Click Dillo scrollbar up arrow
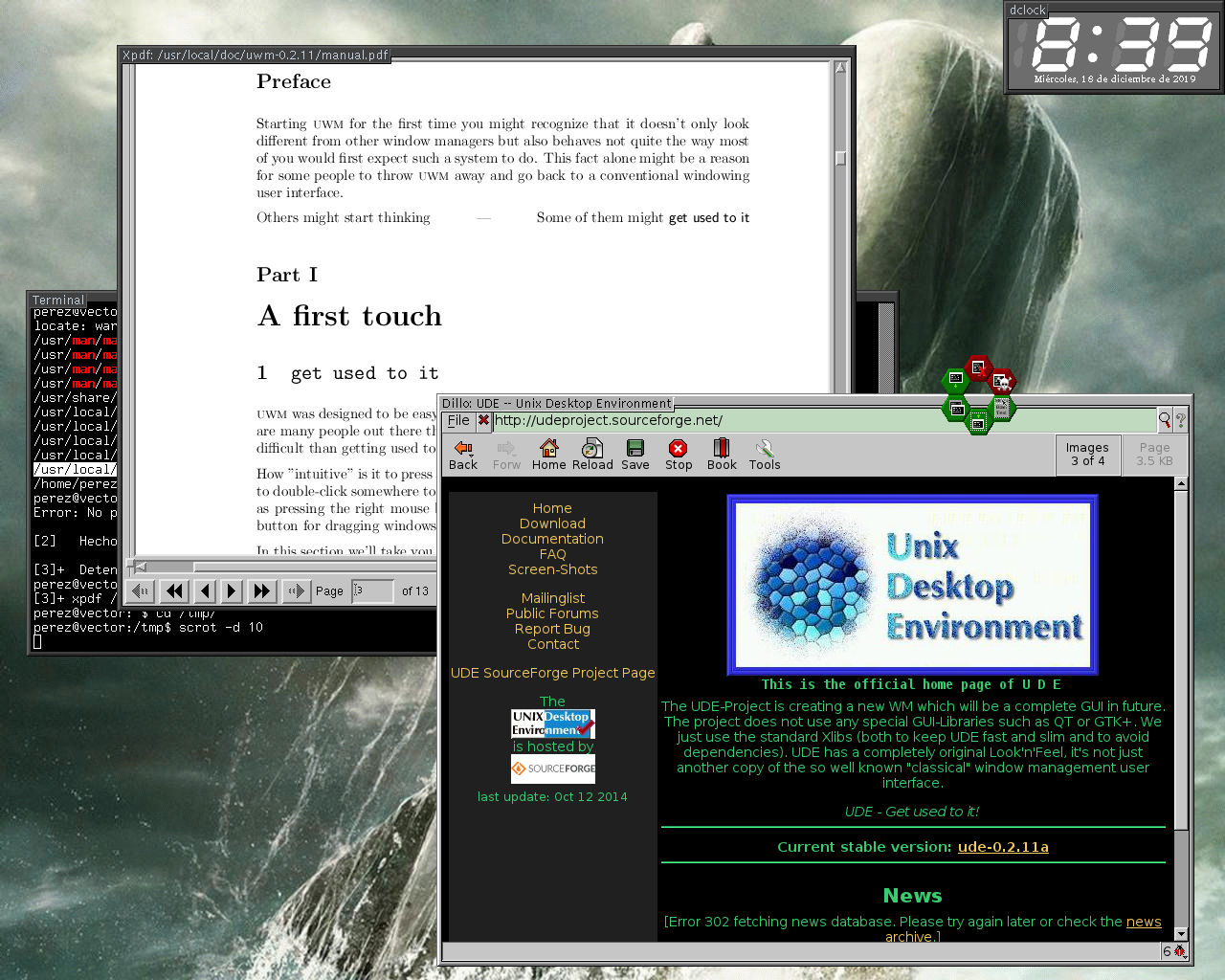Viewport: 1225px width, 980px height. click(1181, 484)
